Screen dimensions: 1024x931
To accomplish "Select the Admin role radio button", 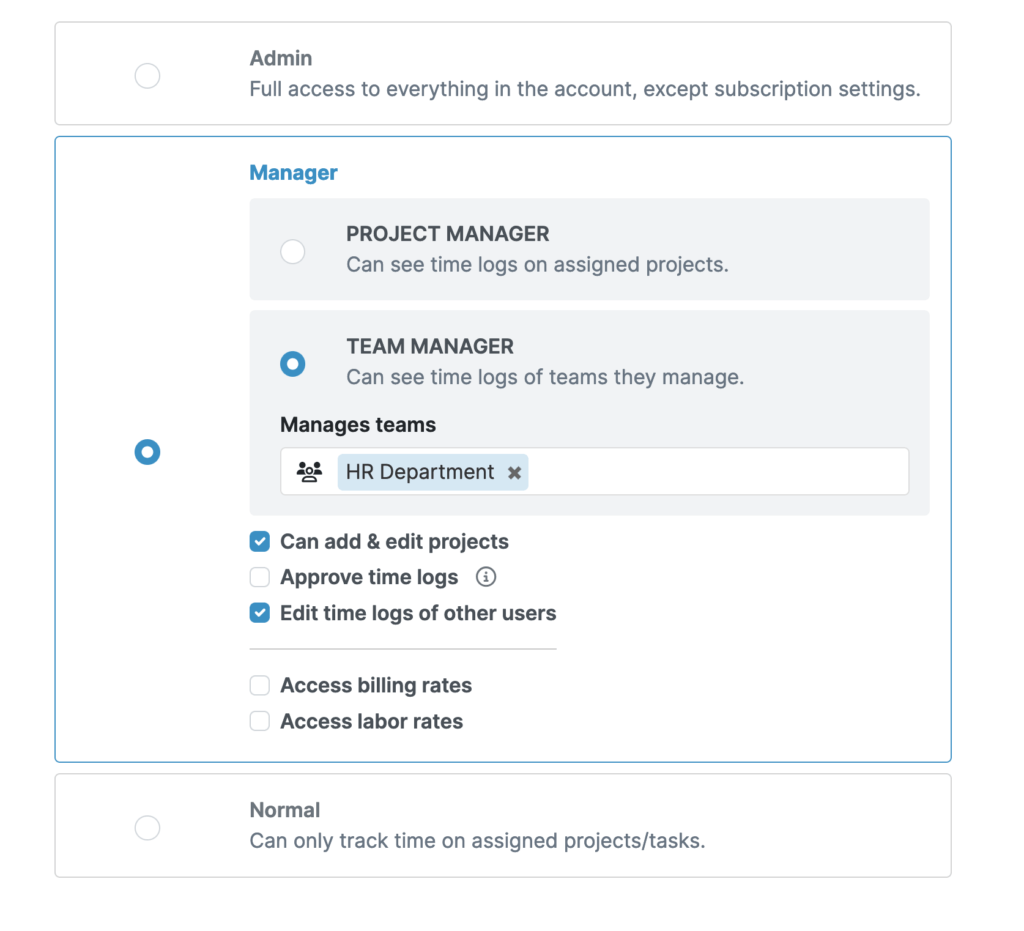I will [147, 76].
